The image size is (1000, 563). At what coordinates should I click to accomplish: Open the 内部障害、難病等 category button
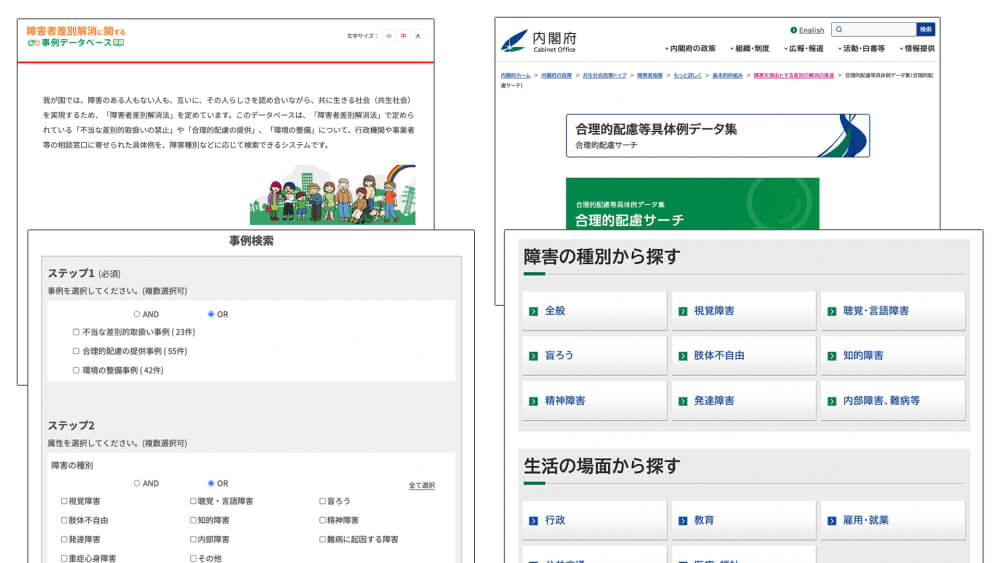click(892, 401)
